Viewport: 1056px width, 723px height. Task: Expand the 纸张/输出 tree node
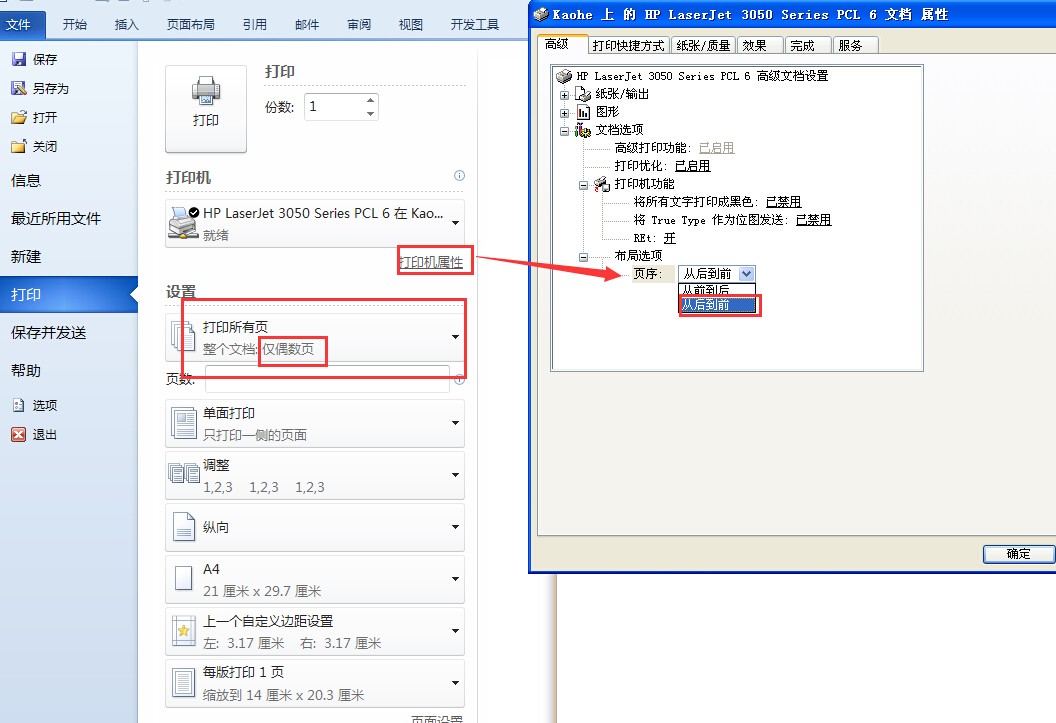[564, 95]
